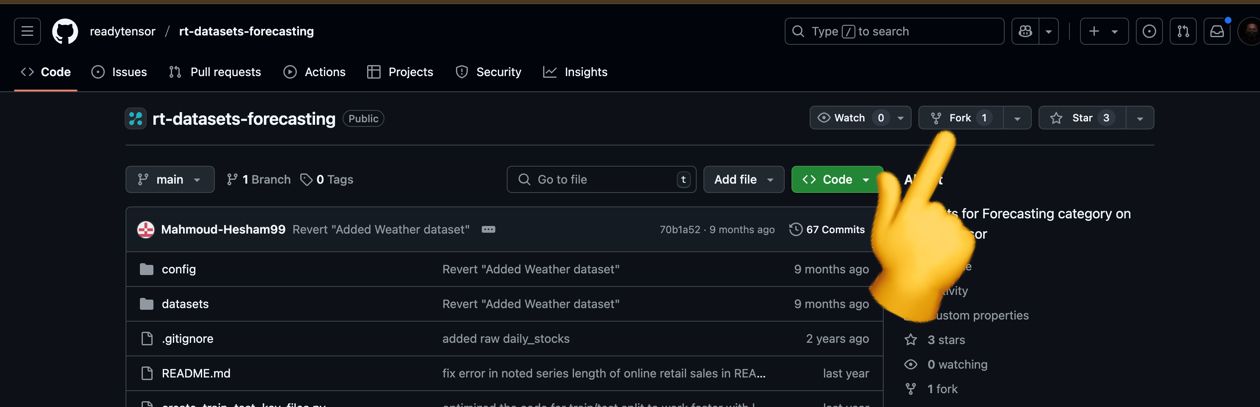The width and height of the screenshot is (1260, 407).
Task: Expand the Fork options arrow
Action: 1017,118
